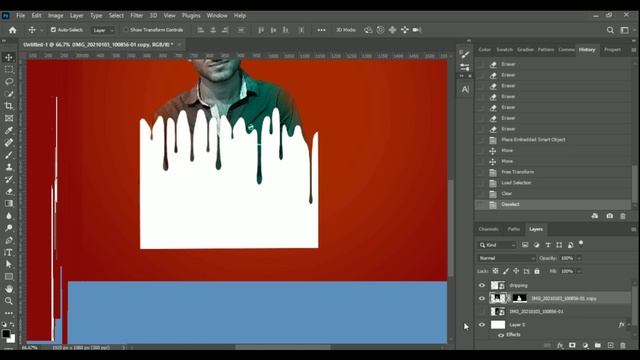Image resolution: width=640 pixels, height=360 pixels.
Task: Hide Layer 0 via its eye icon
Action: pos(482,325)
